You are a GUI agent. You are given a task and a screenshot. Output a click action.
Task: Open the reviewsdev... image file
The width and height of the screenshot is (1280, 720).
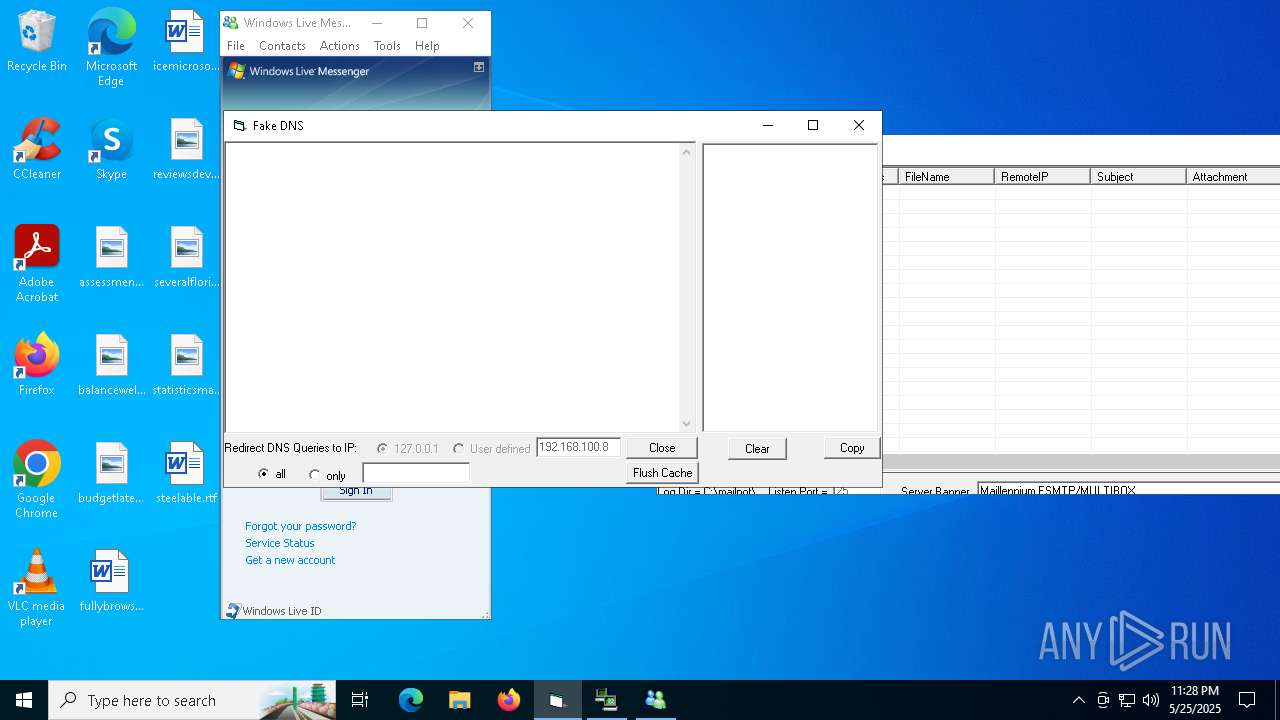pos(186,149)
